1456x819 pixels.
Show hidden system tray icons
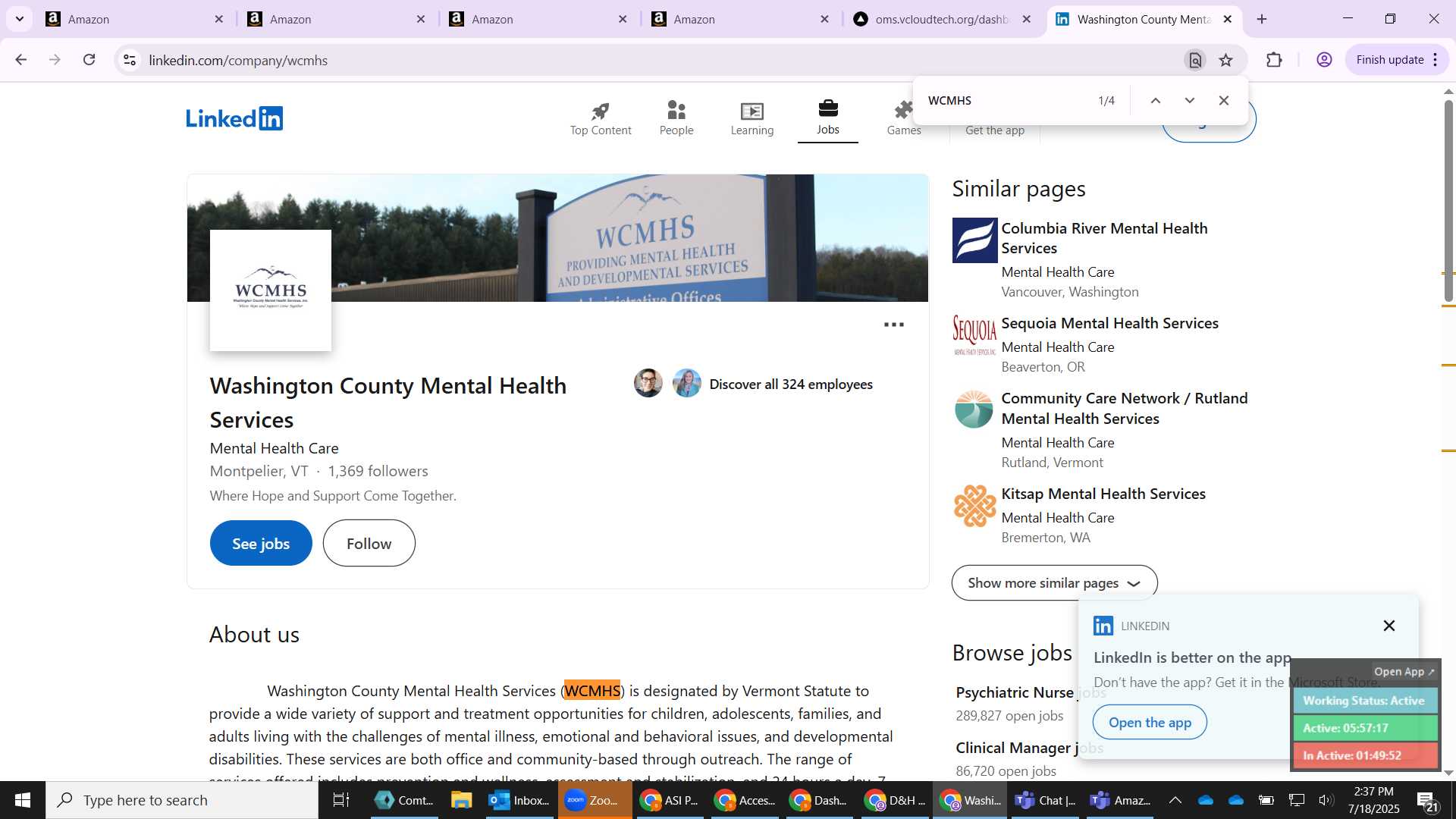pyautogui.click(x=1175, y=800)
